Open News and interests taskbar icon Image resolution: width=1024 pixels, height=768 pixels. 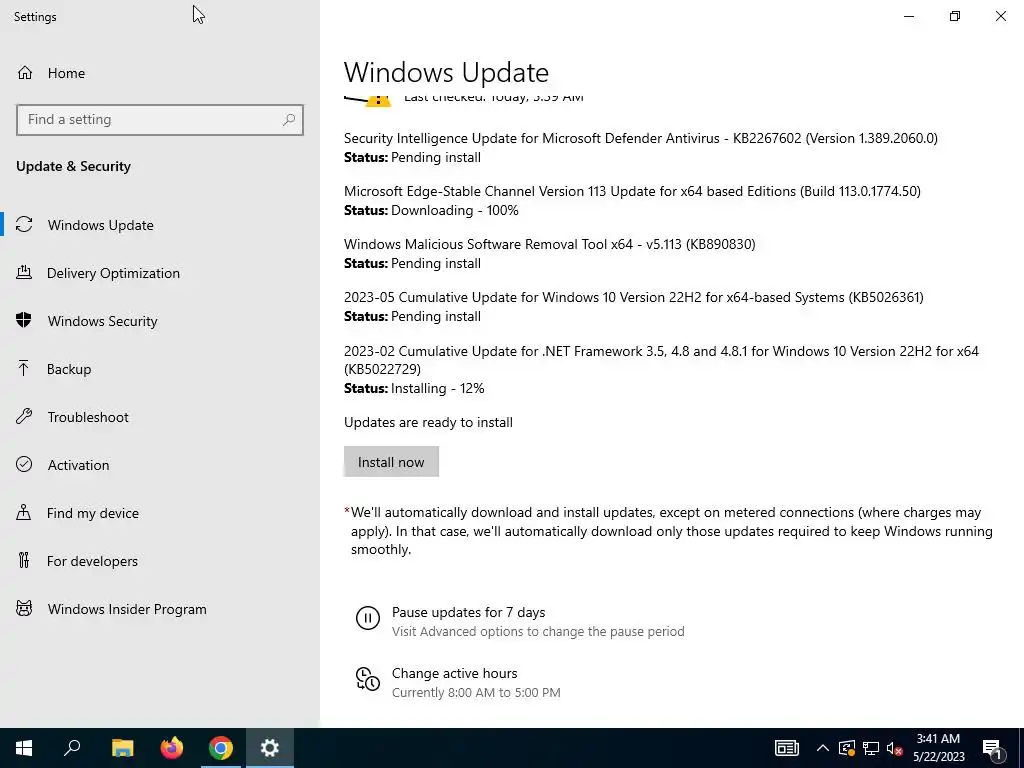click(787, 748)
